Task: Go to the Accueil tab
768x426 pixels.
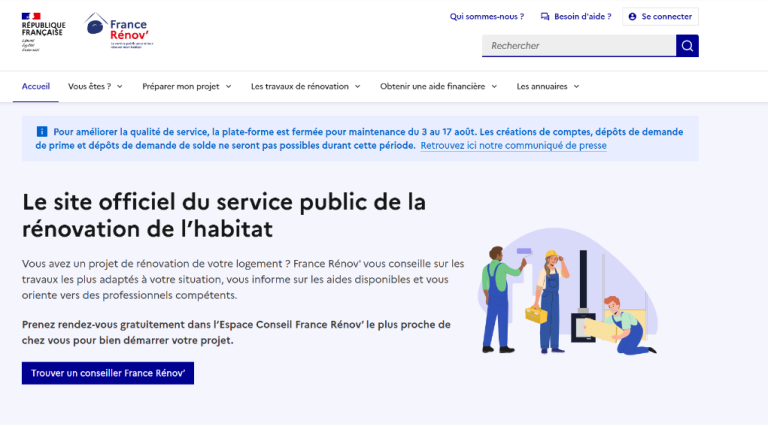Action: [x=36, y=87]
